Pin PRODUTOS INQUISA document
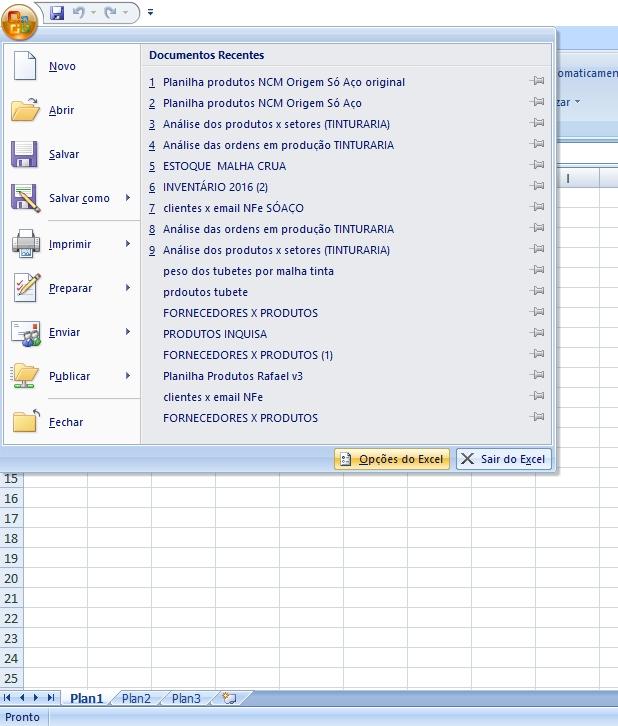 [537, 332]
